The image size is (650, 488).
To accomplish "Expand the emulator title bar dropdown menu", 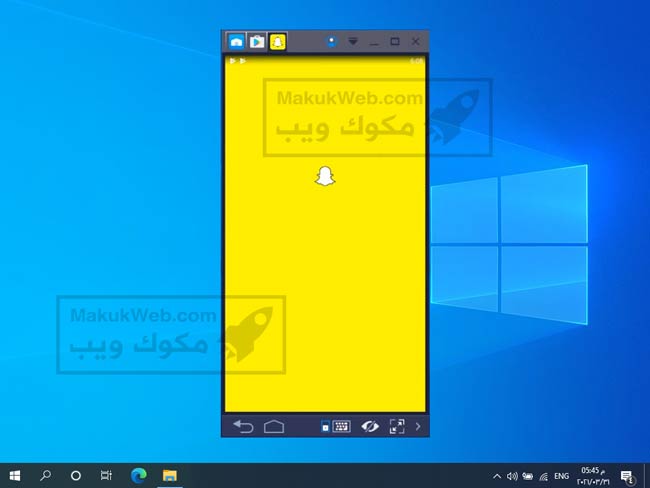I will 353,42.
